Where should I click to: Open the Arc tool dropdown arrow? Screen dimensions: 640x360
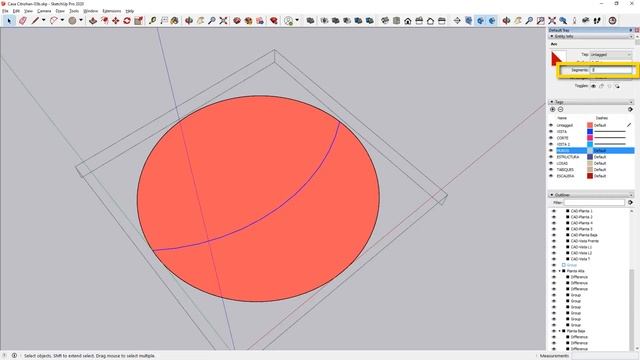[62, 20]
